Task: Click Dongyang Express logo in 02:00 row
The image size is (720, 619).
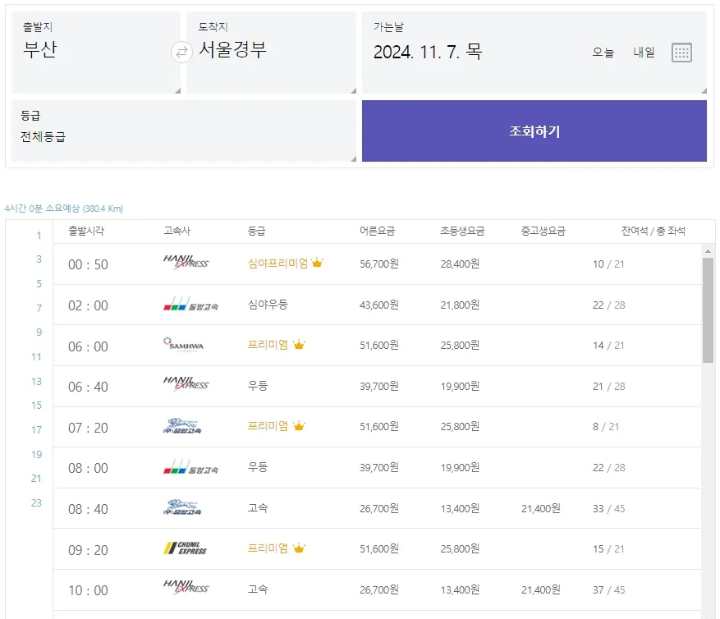Action: [x=191, y=304]
